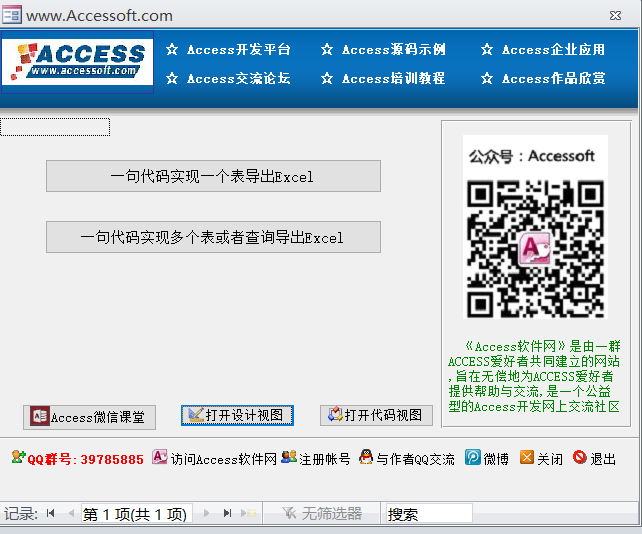Click 一句代码实现多个表或者查询导出Excel button

213,237
